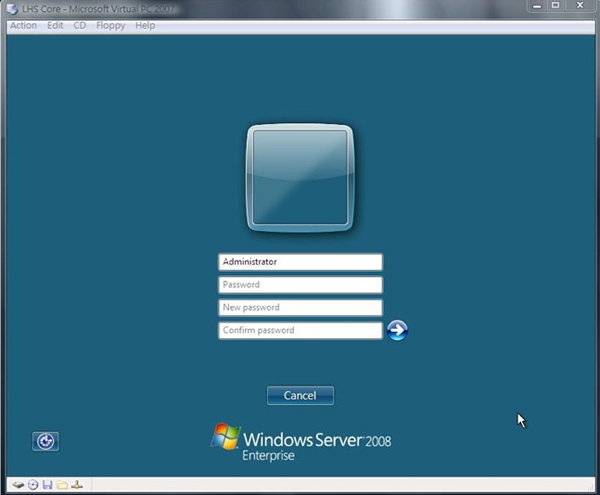Open the Help menu
The width and height of the screenshot is (600, 495).
click(x=145, y=25)
